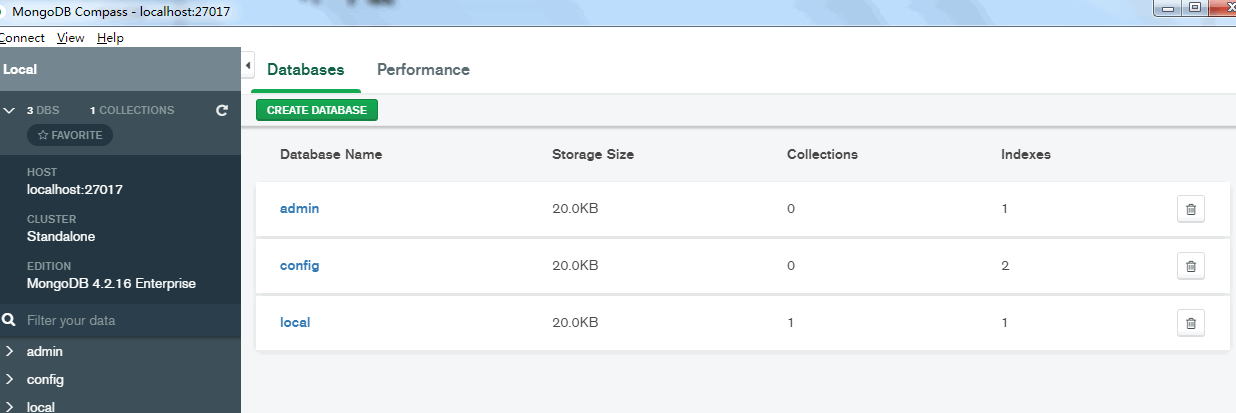Sort by Database Name column header
The height and width of the screenshot is (413, 1236).
click(331, 155)
